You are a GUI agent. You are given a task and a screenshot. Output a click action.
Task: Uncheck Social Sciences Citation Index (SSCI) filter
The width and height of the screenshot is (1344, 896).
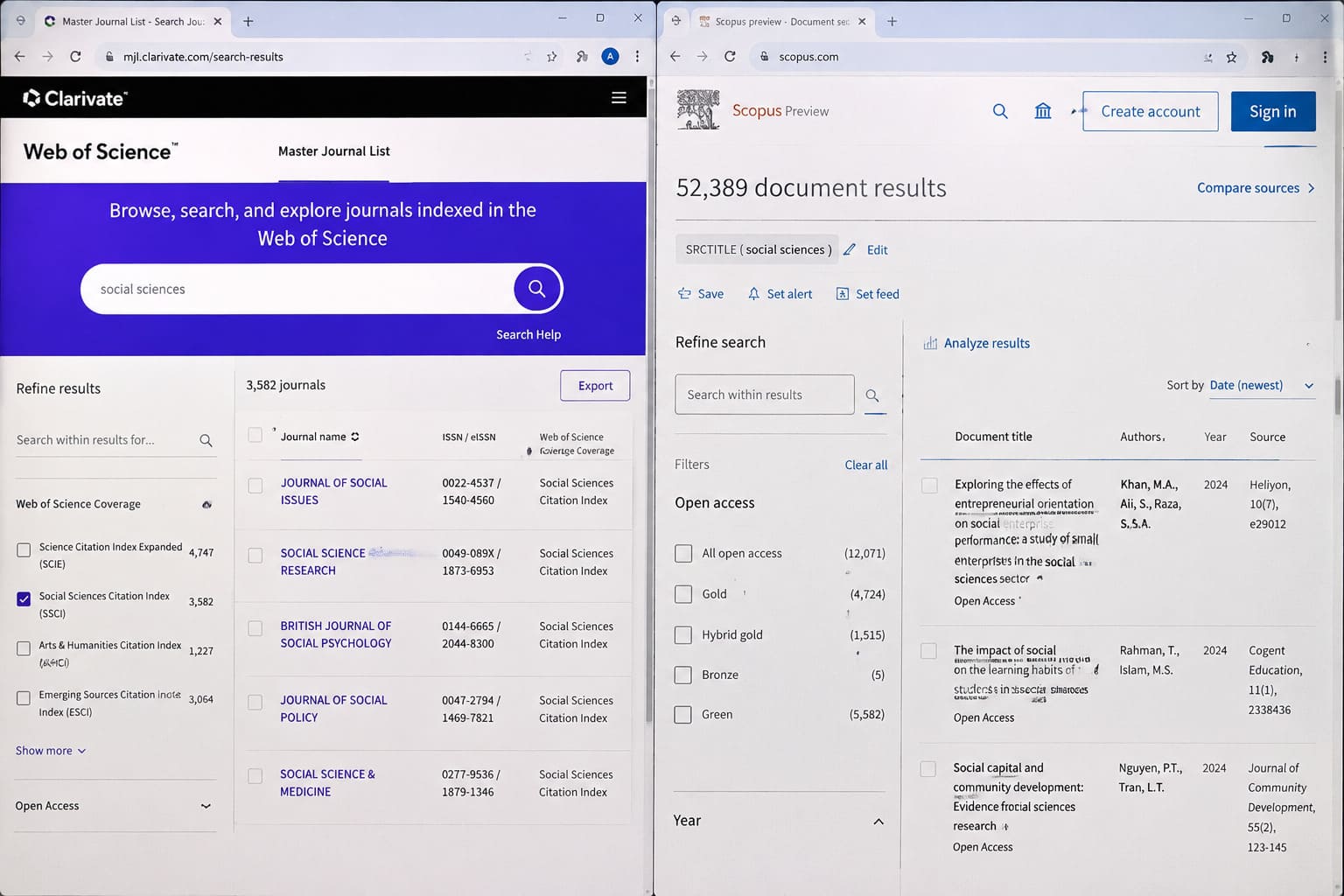pyautogui.click(x=24, y=599)
